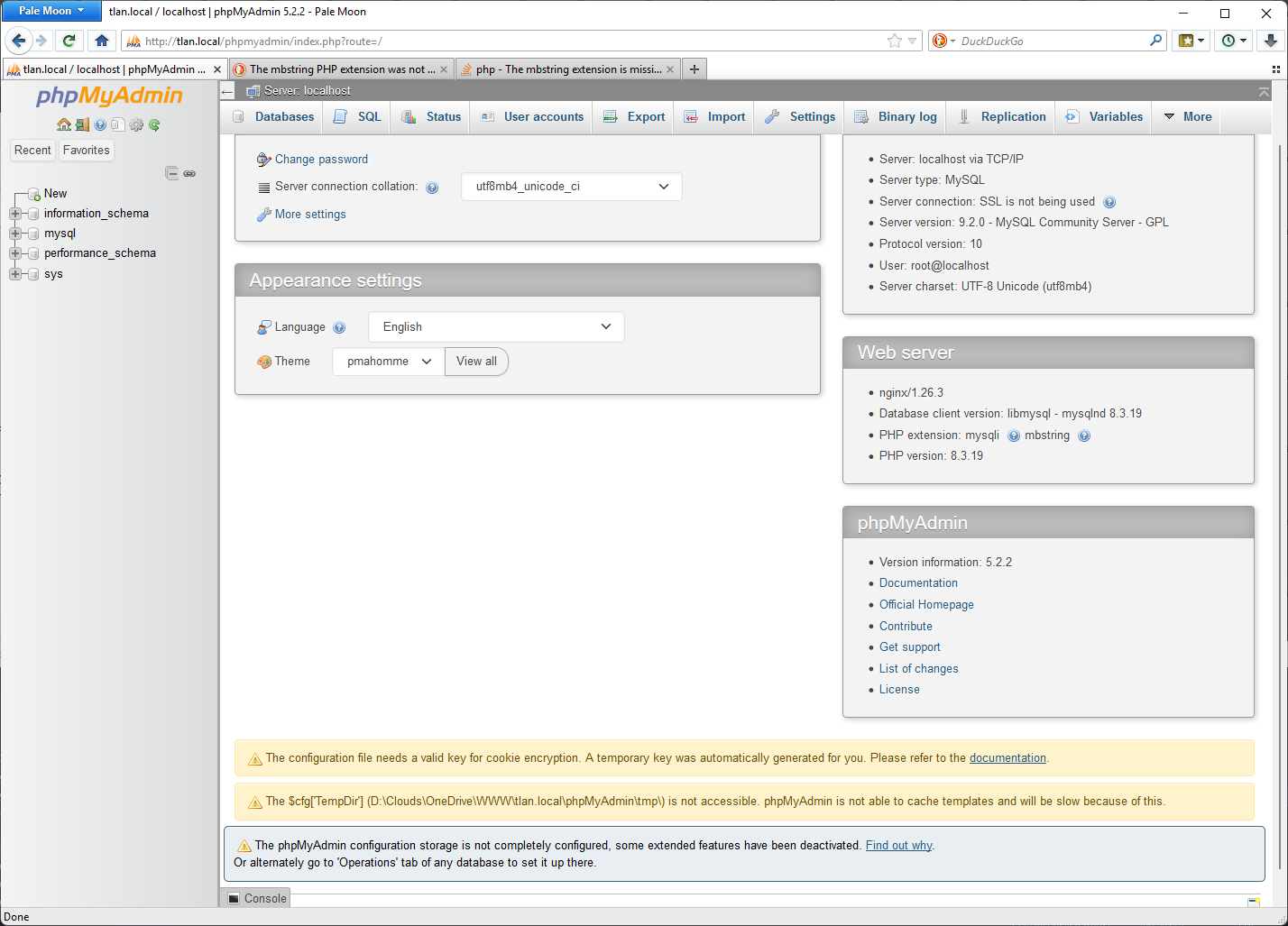Expand the information_schema database node
The height and width of the screenshot is (926, 1288).
[x=14, y=214]
